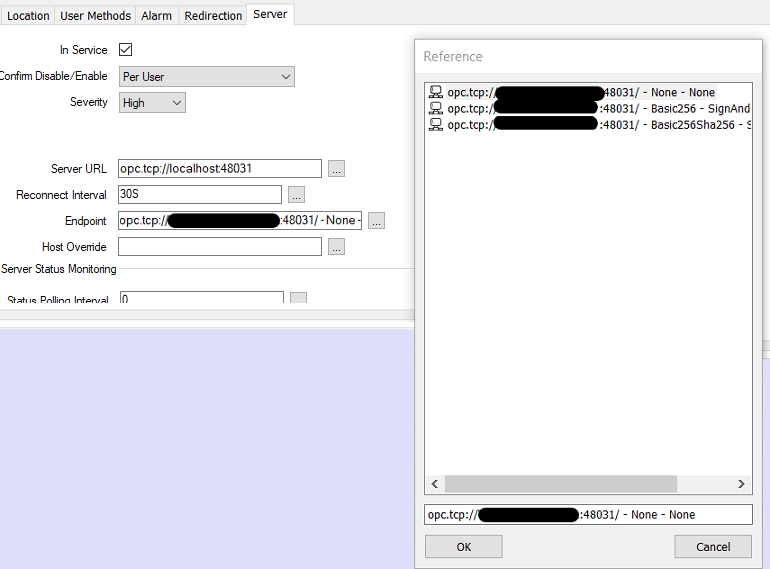Screen dimensions: 770x569
Task: Click the ellipsis button beside Reconnect Interval
Action: coord(296,195)
